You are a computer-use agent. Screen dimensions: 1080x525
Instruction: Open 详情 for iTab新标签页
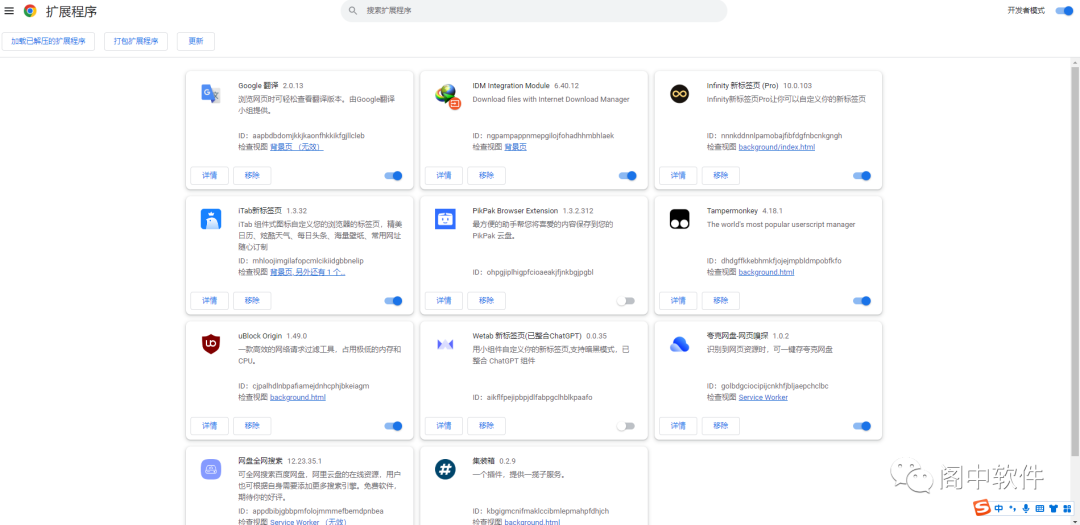pyautogui.click(x=209, y=301)
